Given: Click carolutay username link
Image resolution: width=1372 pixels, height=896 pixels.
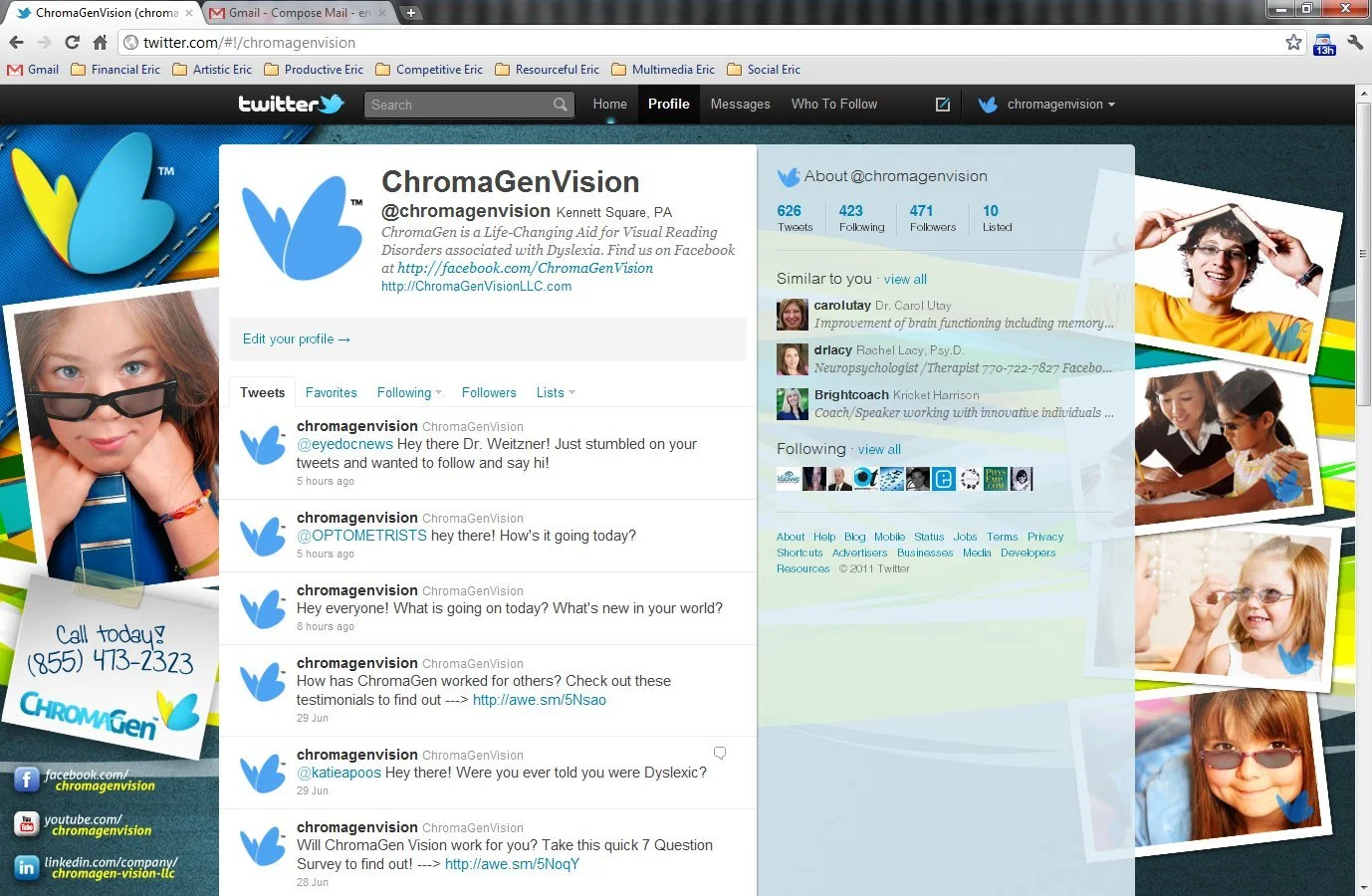Looking at the screenshot, I should click(842, 306).
